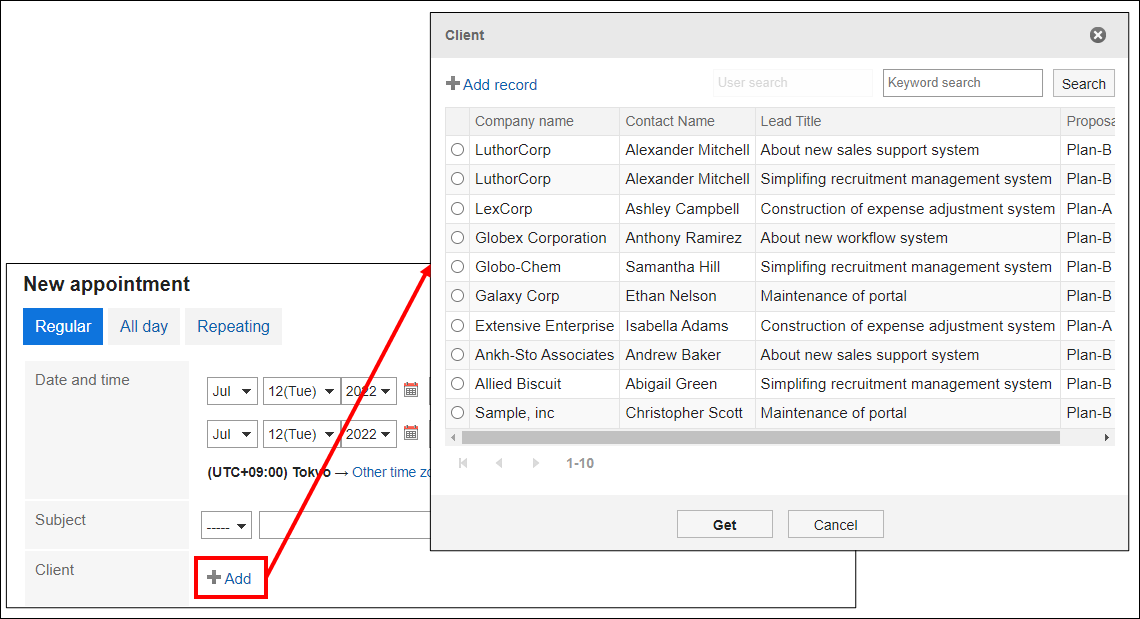Open the calendar picker for the end date
The width and height of the screenshot is (1140, 619).
pos(411,434)
